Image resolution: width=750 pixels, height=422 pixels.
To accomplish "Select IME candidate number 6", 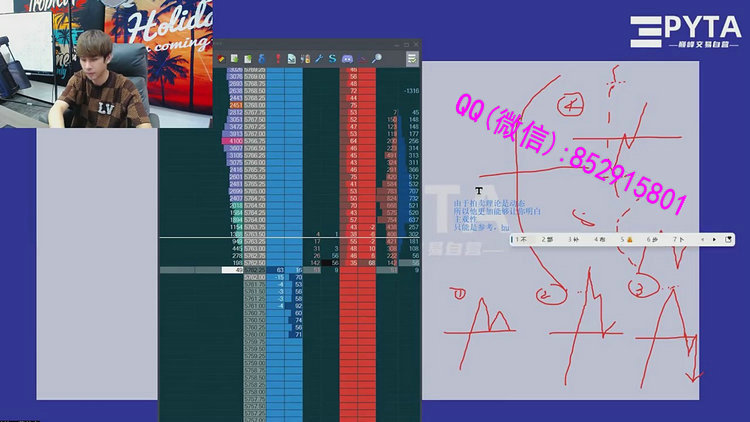I will pyautogui.click(x=652, y=239).
